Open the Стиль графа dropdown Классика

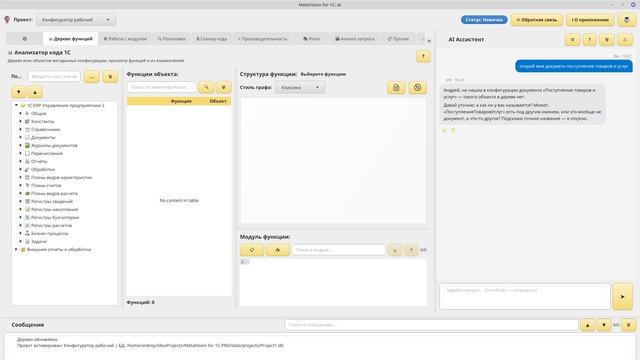tap(300, 87)
